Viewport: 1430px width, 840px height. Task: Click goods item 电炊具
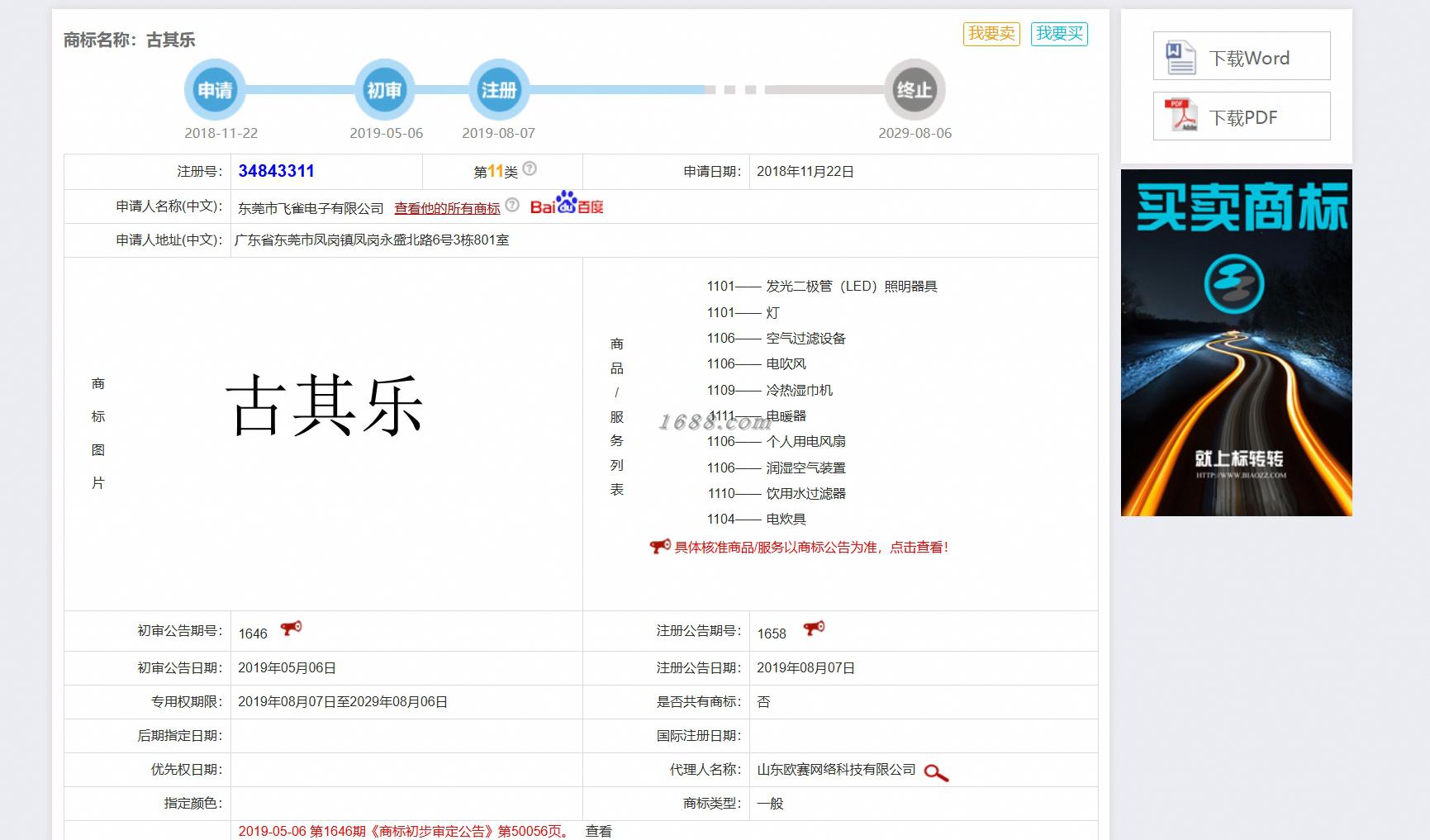[786, 519]
